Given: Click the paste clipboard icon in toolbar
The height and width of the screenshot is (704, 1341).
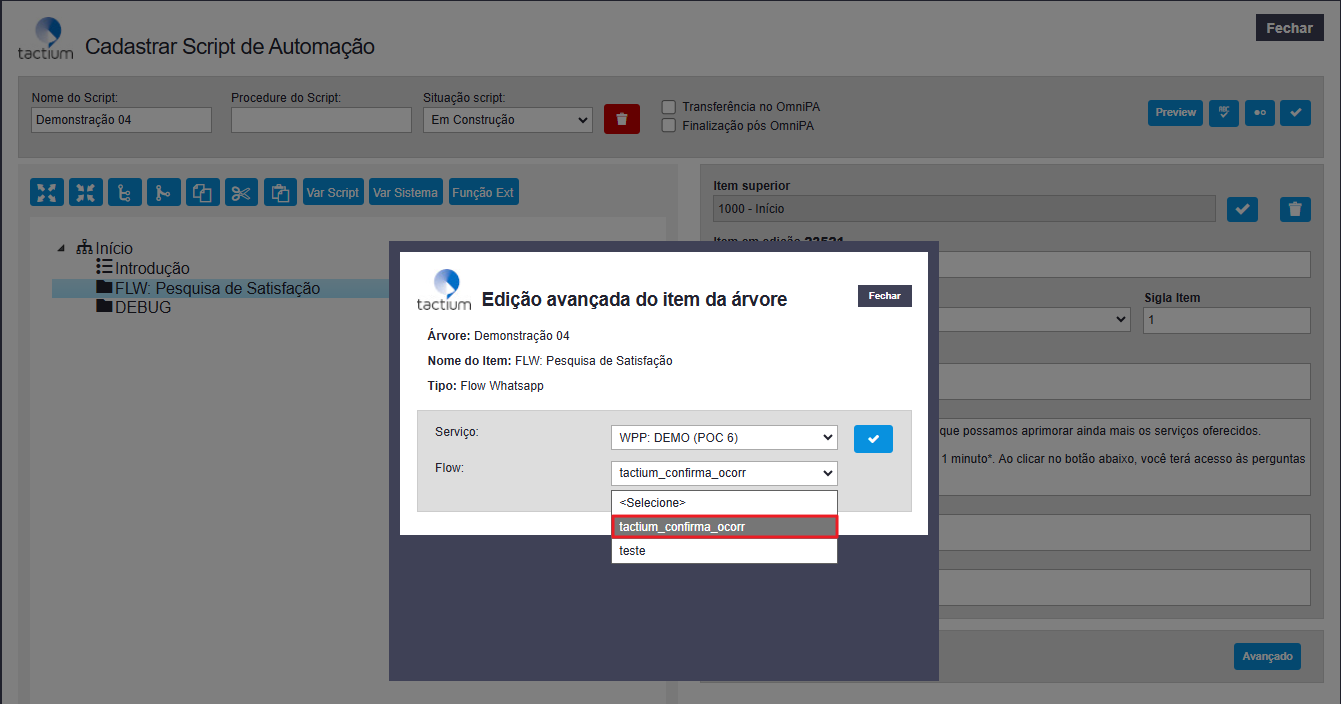Looking at the screenshot, I should (280, 193).
